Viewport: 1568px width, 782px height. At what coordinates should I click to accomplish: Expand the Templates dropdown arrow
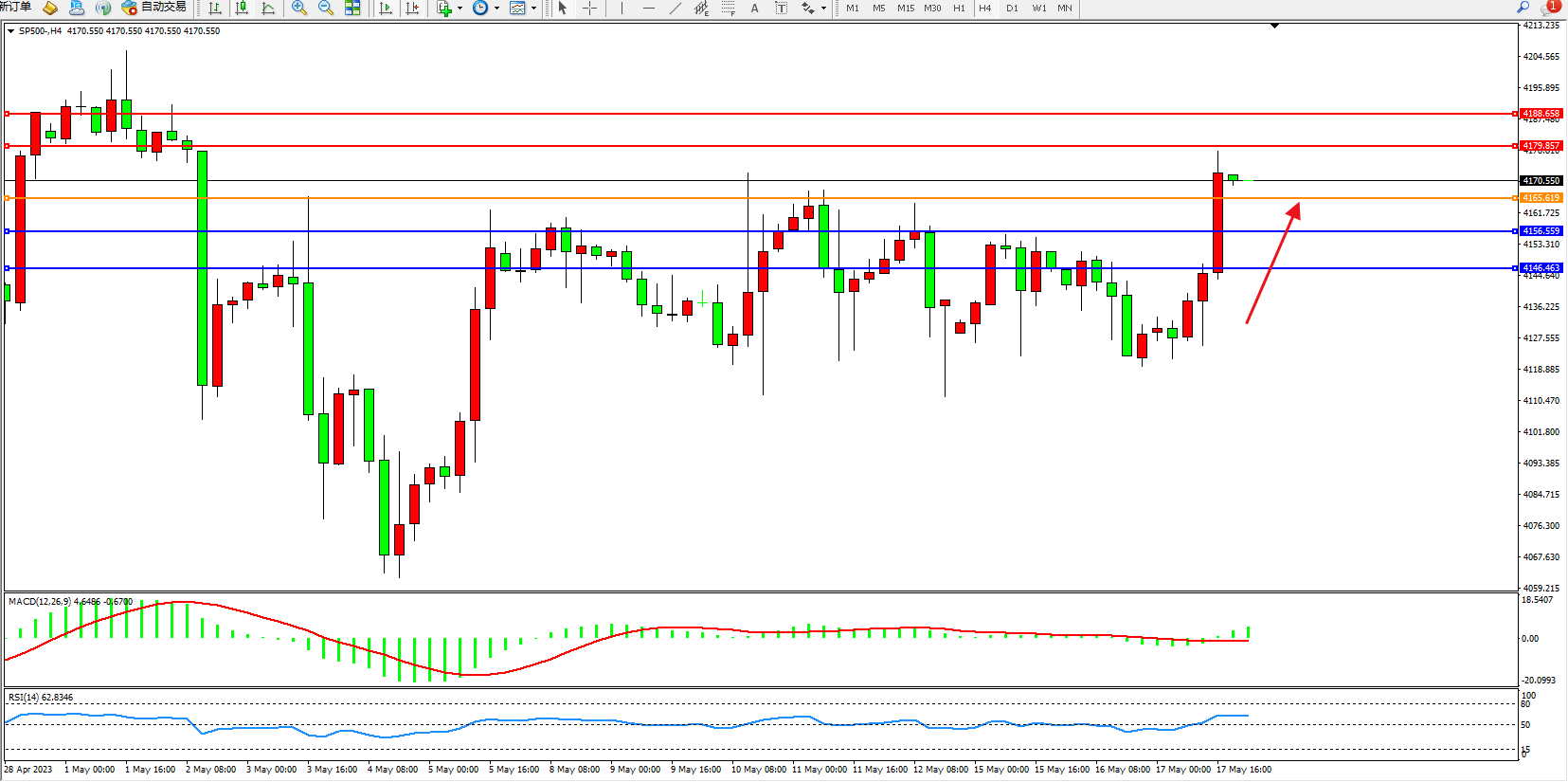(x=533, y=9)
